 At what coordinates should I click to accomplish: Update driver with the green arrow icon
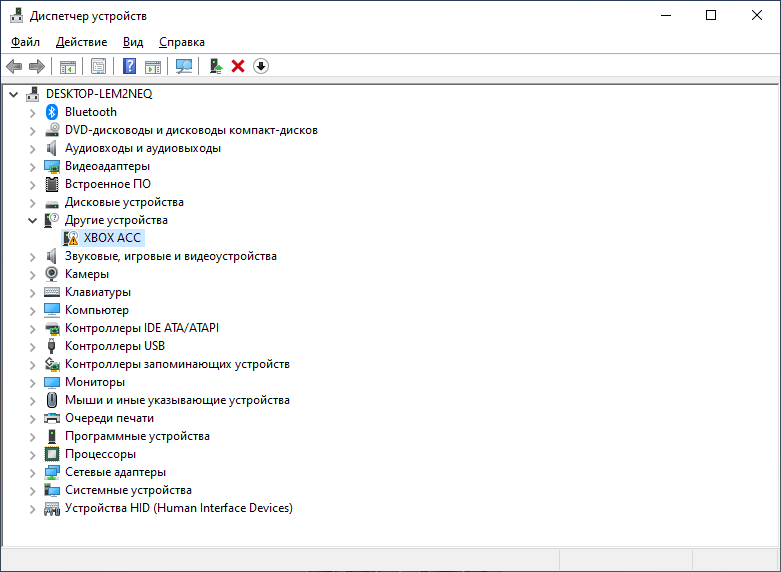tap(216, 66)
